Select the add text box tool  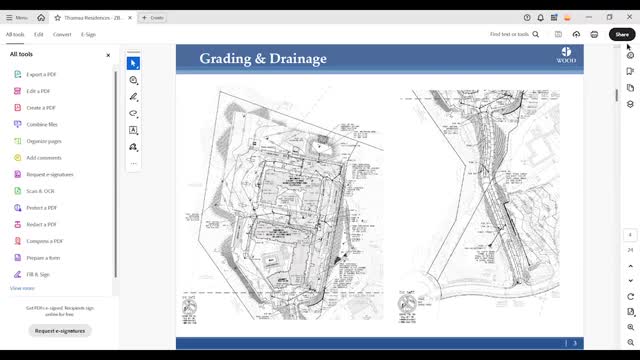(133, 130)
